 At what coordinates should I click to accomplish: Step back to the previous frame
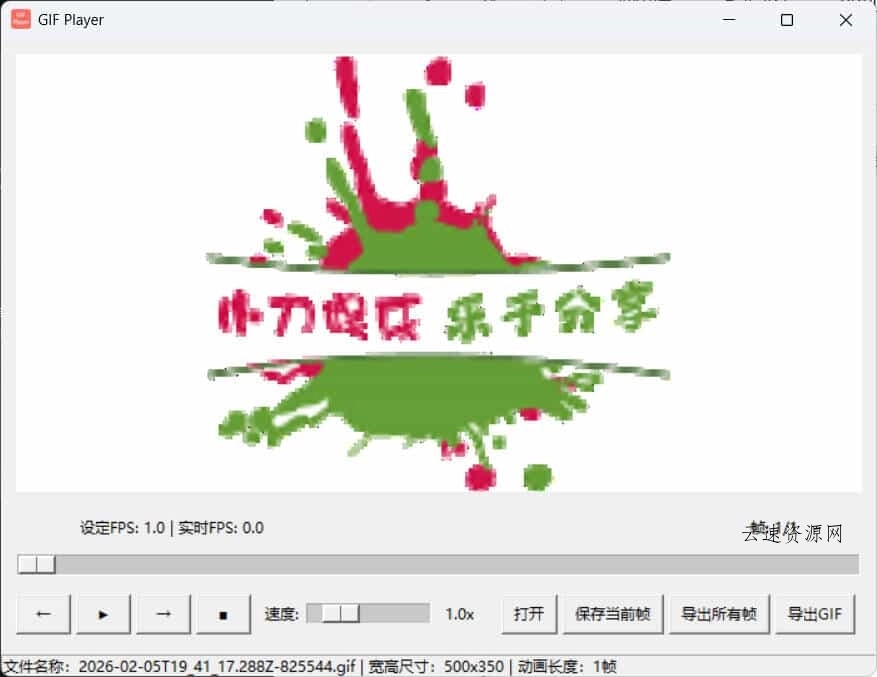(43, 614)
